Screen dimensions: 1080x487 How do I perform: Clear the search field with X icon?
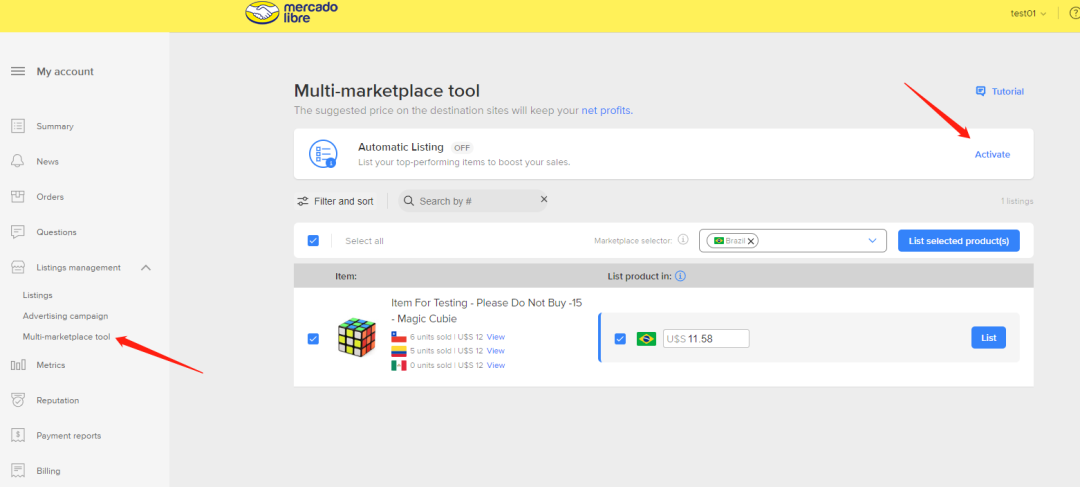(544, 200)
